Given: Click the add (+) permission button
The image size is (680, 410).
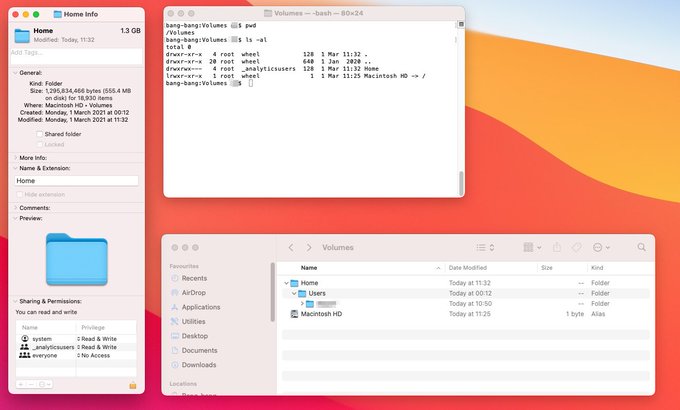Looking at the screenshot, I should tap(20, 384).
